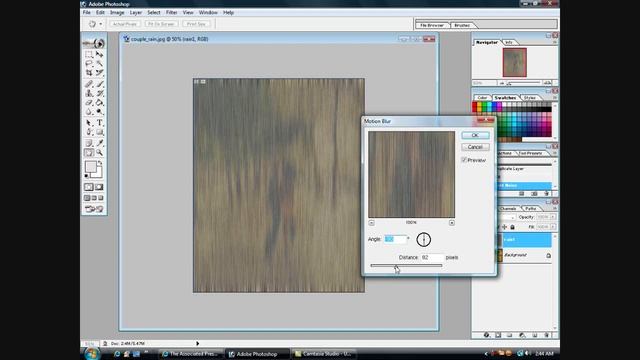Select the Path Selection tool
640x360 pixels.
point(89,123)
